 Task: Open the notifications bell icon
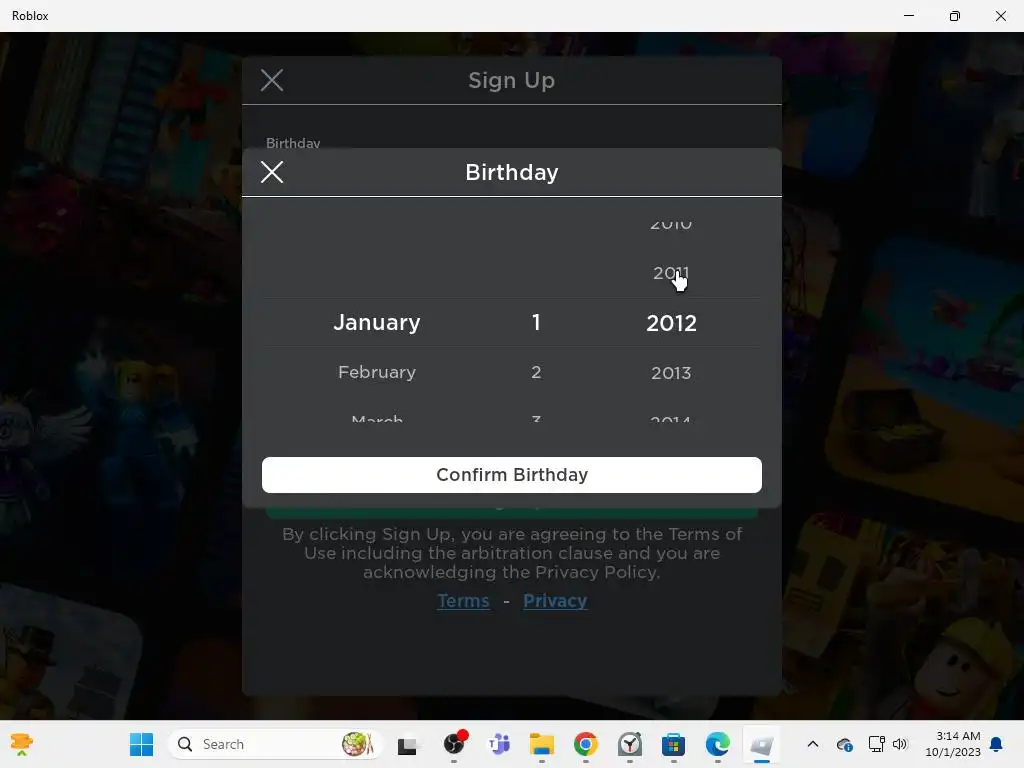click(997, 744)
